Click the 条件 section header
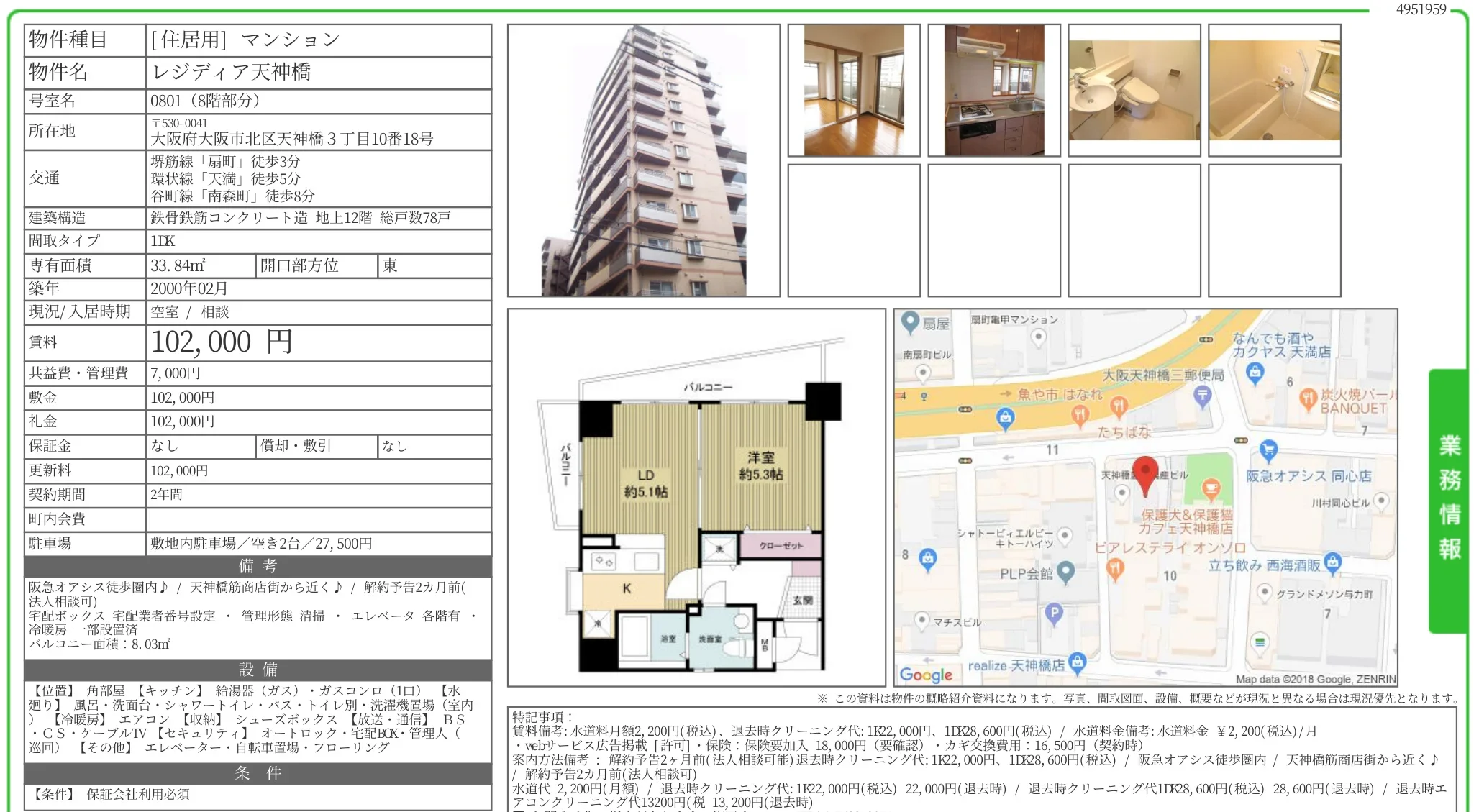This screenshot has width=1479, height=812. click(x=258, y=773)
